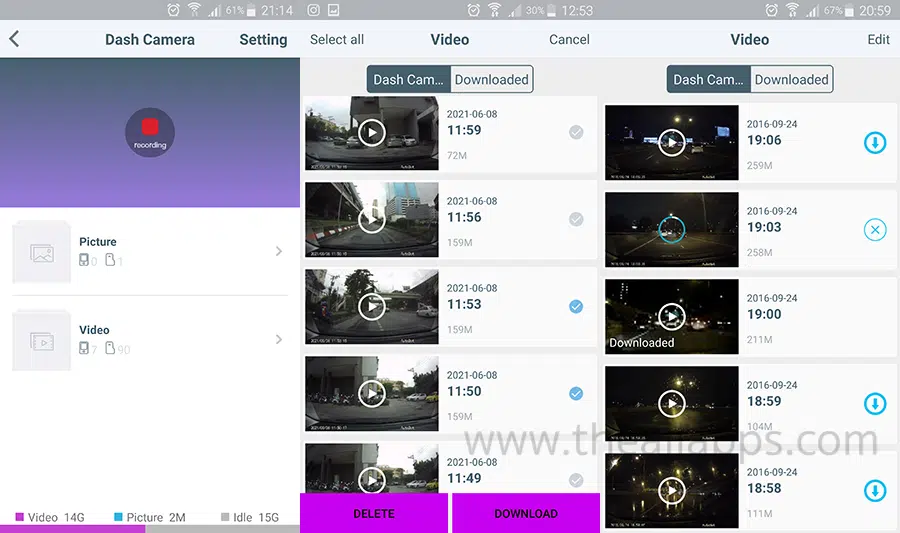Check the 11:59 video selection circle
Viewport: 900px width, 533px height.
576,132
